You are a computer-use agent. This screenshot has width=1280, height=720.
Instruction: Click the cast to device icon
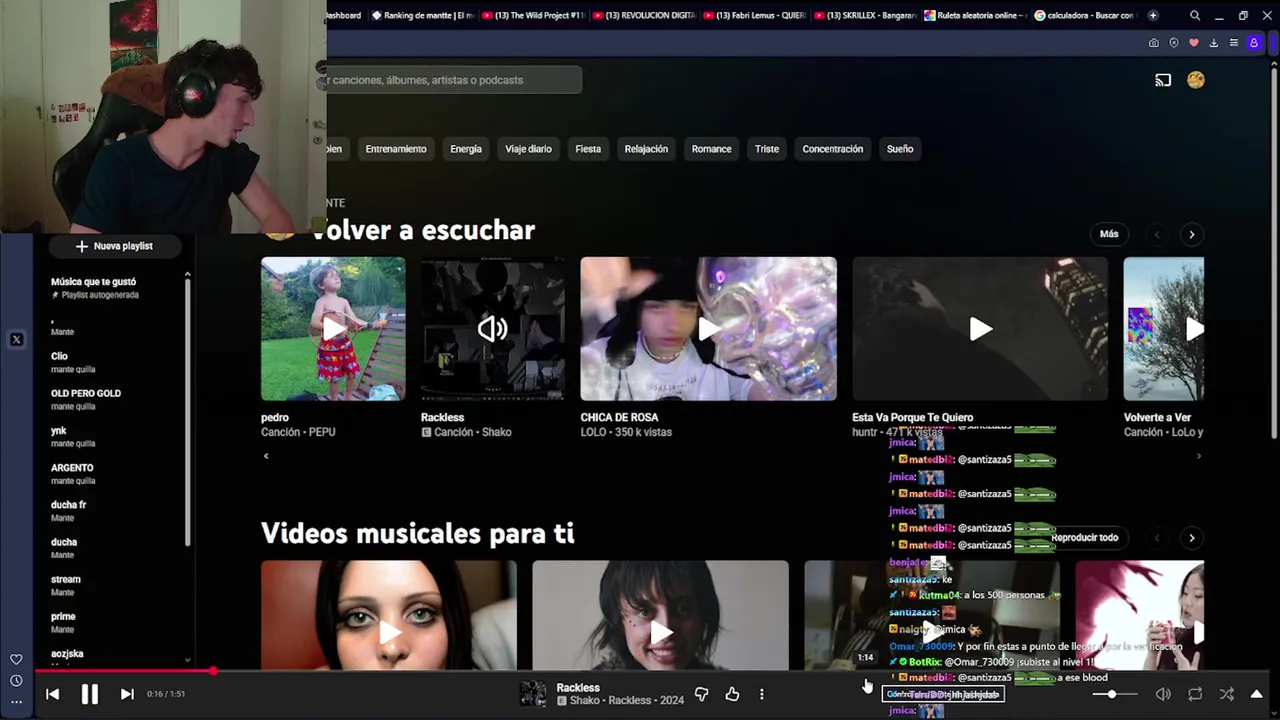coord(1163,80)
